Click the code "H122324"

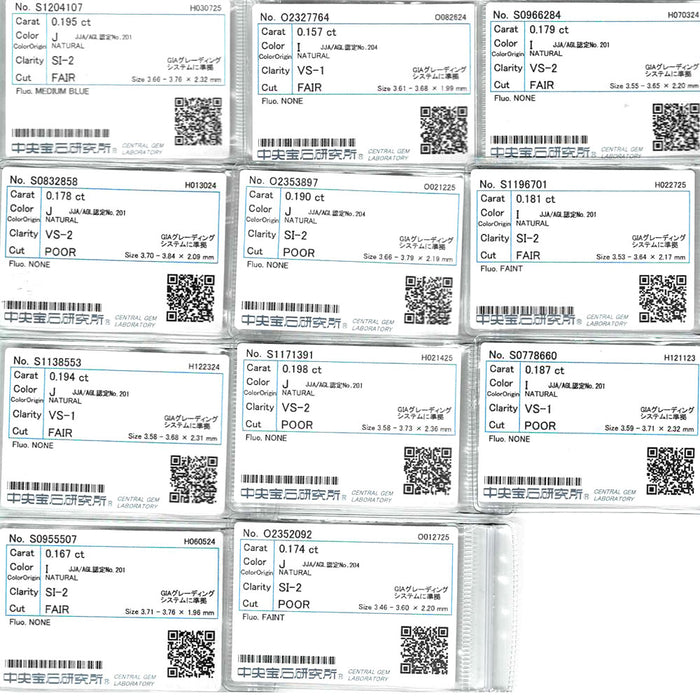204,367
